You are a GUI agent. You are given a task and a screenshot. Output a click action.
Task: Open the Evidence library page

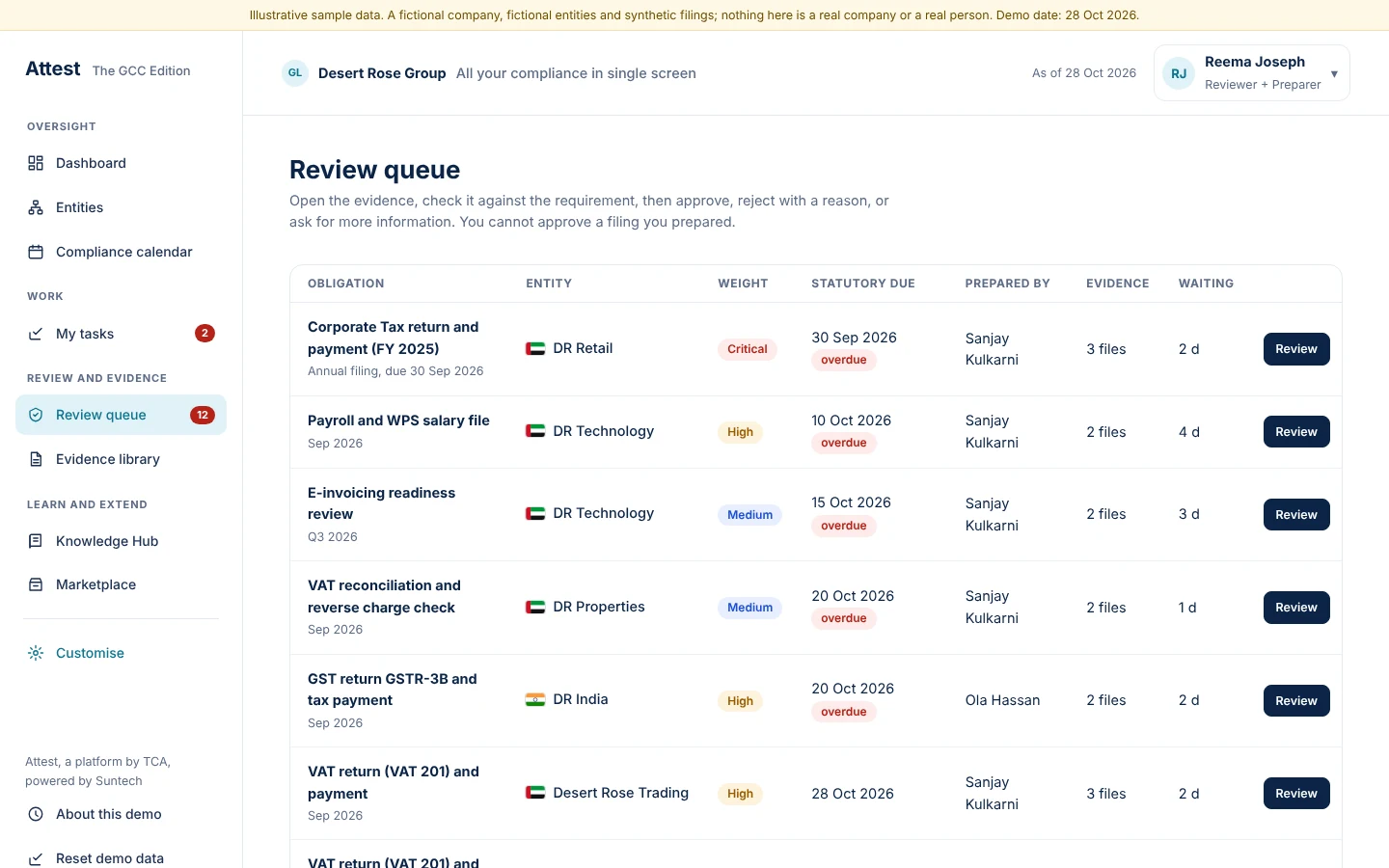coord(121,459)
